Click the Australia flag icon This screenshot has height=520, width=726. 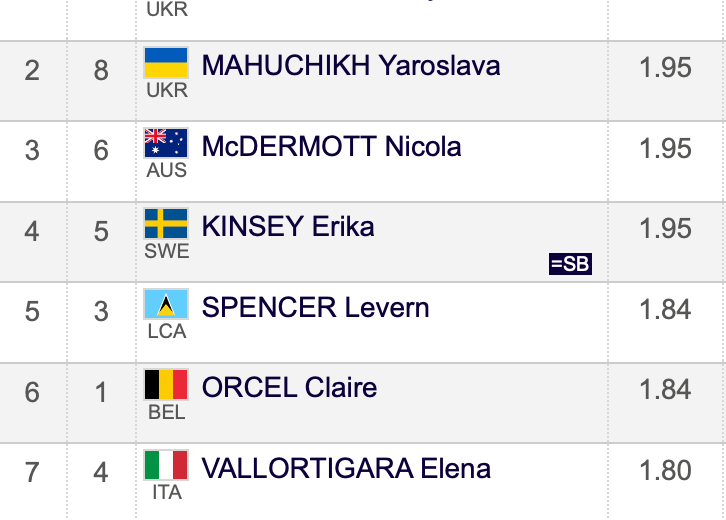pos(166,143)
